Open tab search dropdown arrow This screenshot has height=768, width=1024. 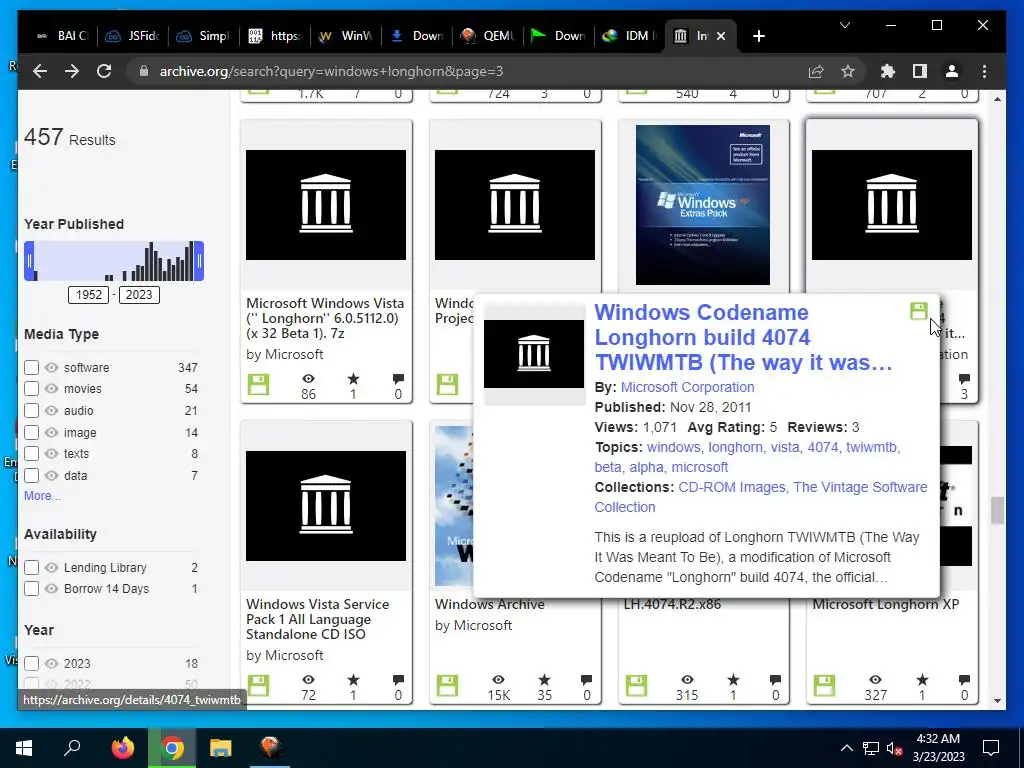pos(844,25)
